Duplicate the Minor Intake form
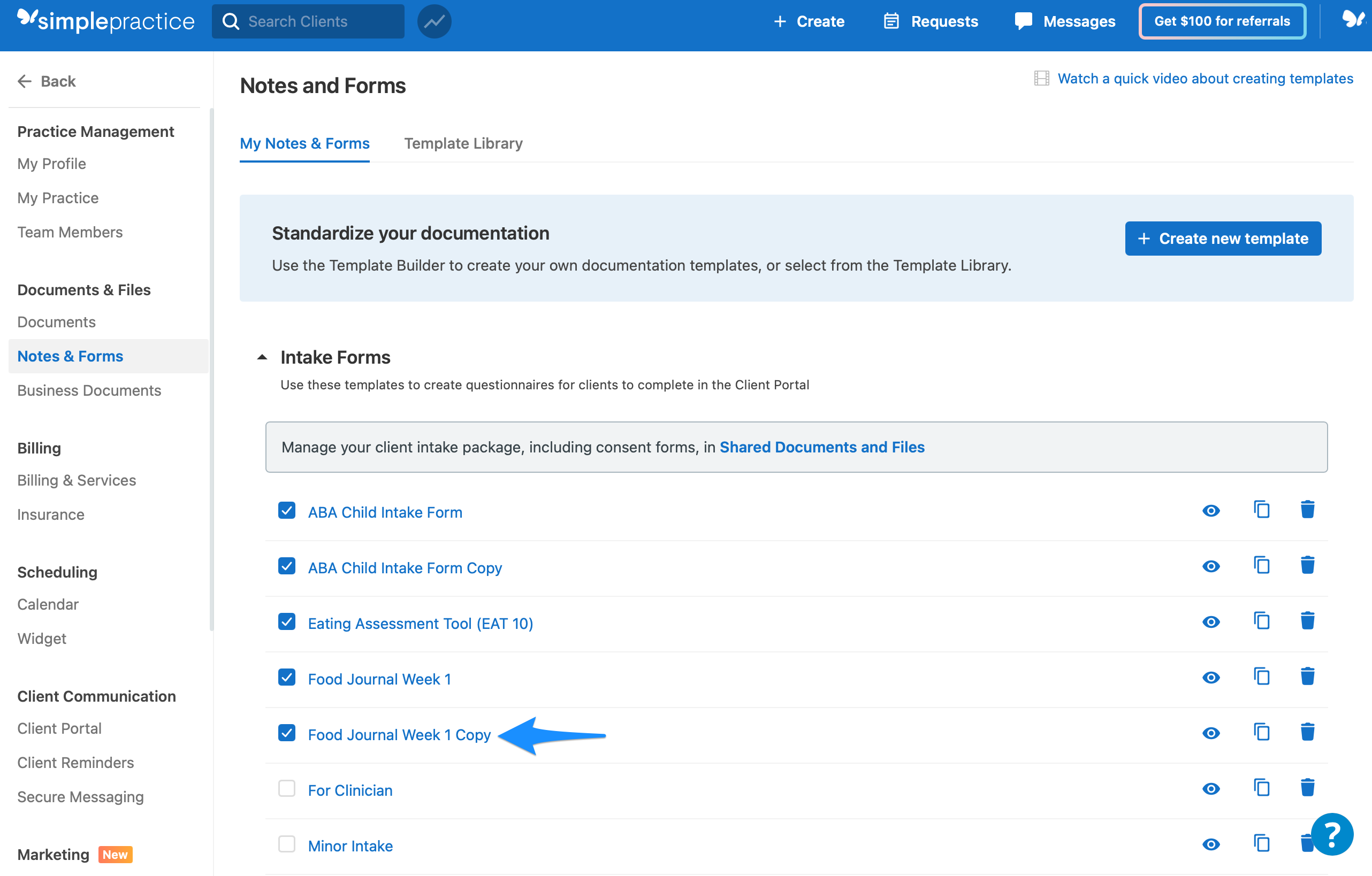 click(1261, 843)
